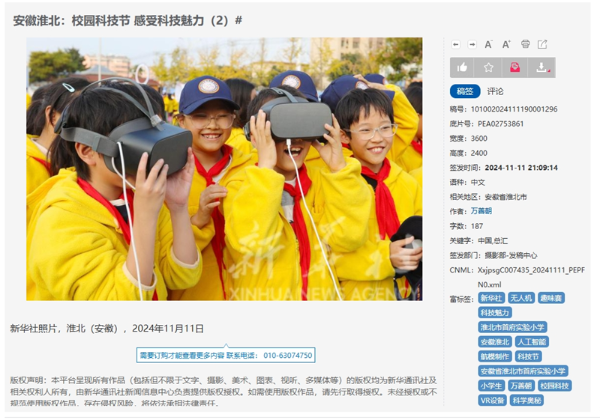600x420 pixels.
Task: Click the 淮北市首府实验小学 tag
Action: pos(512,327)
